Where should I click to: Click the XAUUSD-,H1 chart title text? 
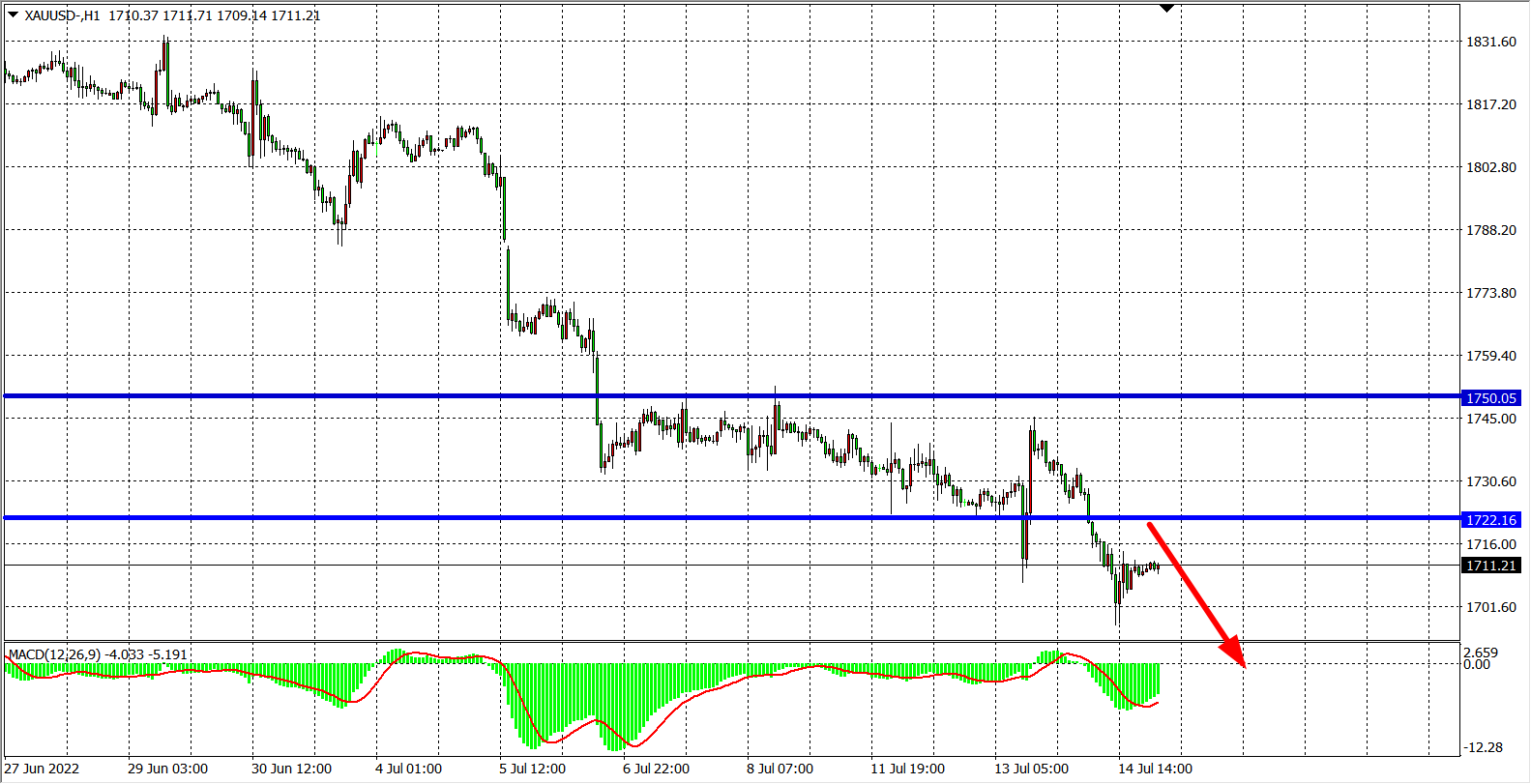pyautogui.click(x=62, y=15)
